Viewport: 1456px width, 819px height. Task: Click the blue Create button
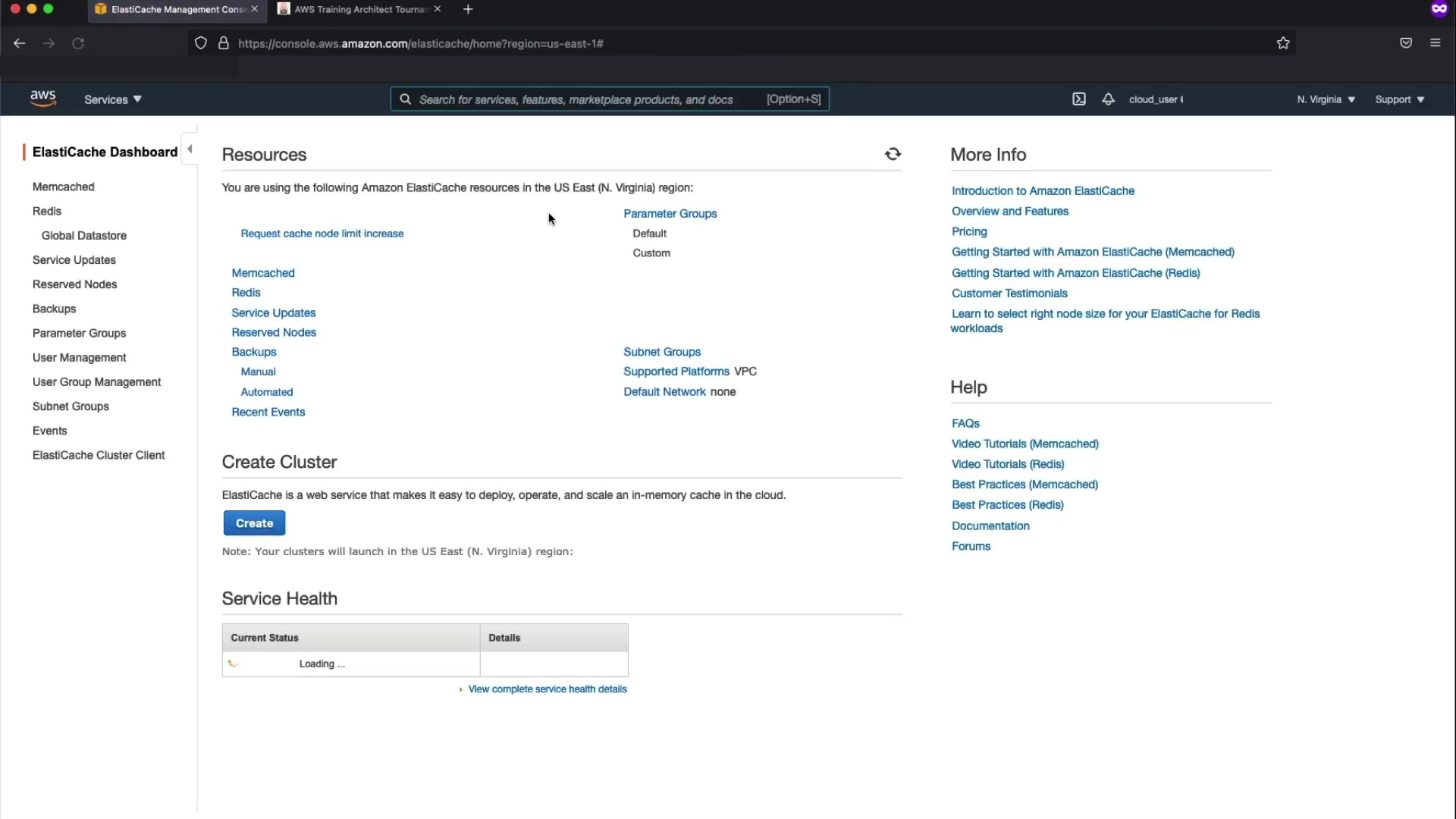point(254,523)
